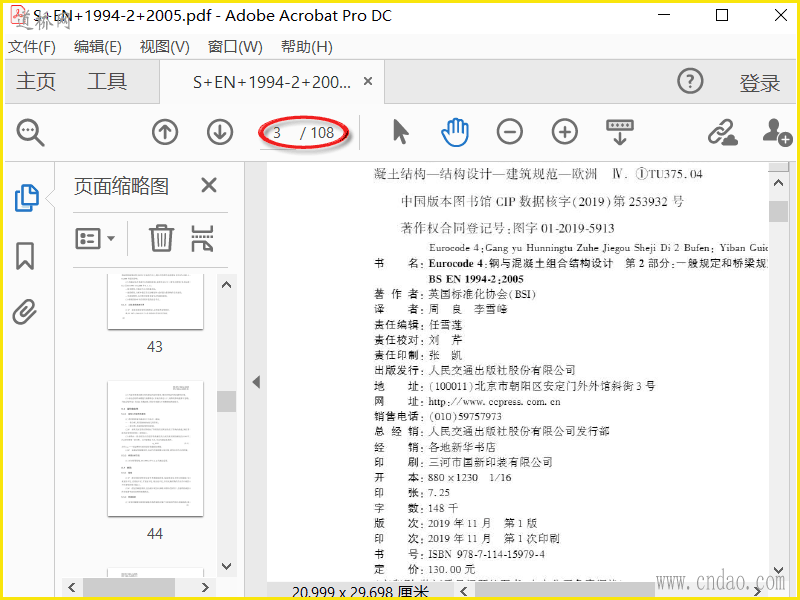The height and width of the screenshot is (600, 800).
Task: Open the add person share icon
Action: (x=777, y=132)
